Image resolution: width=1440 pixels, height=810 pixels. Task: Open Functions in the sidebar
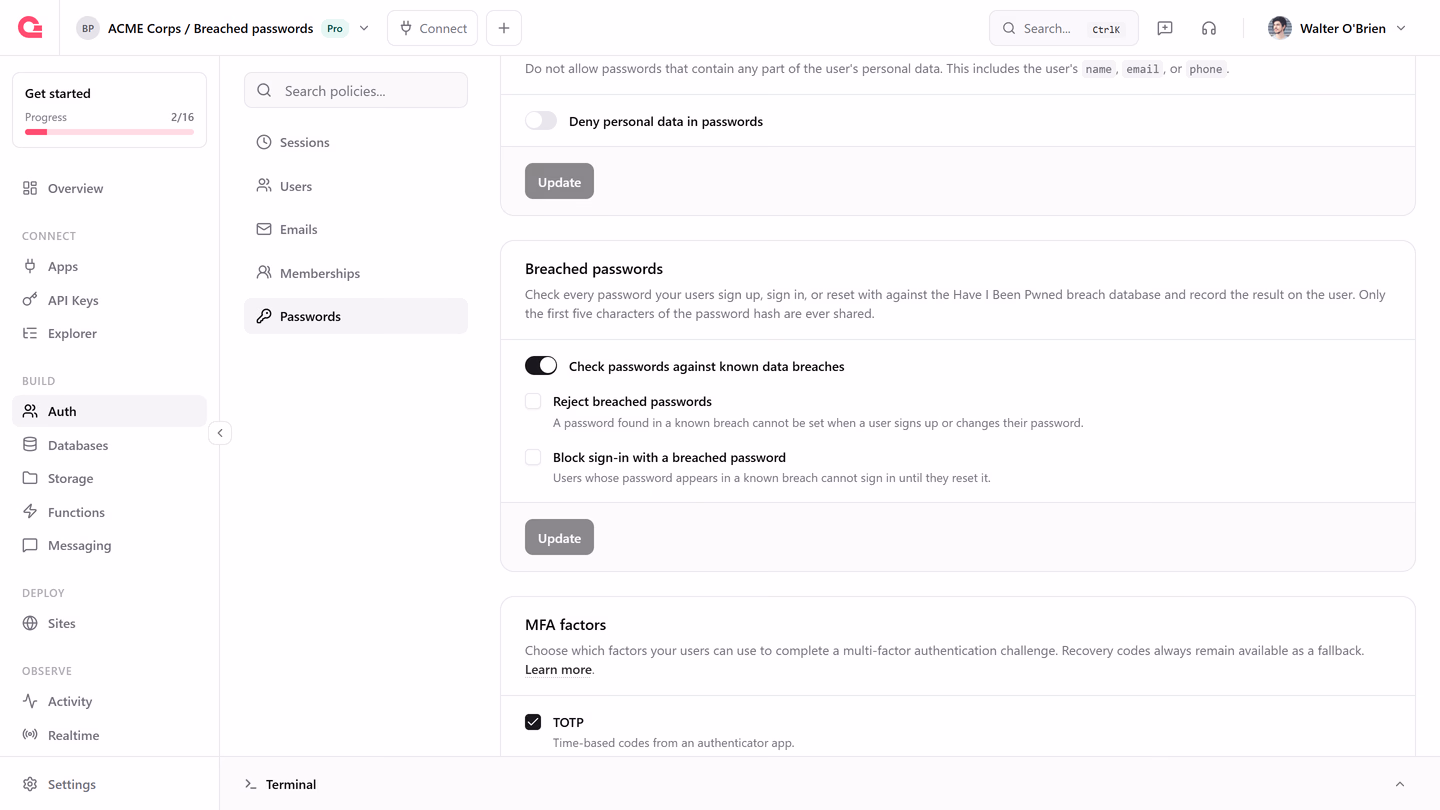coord(109,512)
